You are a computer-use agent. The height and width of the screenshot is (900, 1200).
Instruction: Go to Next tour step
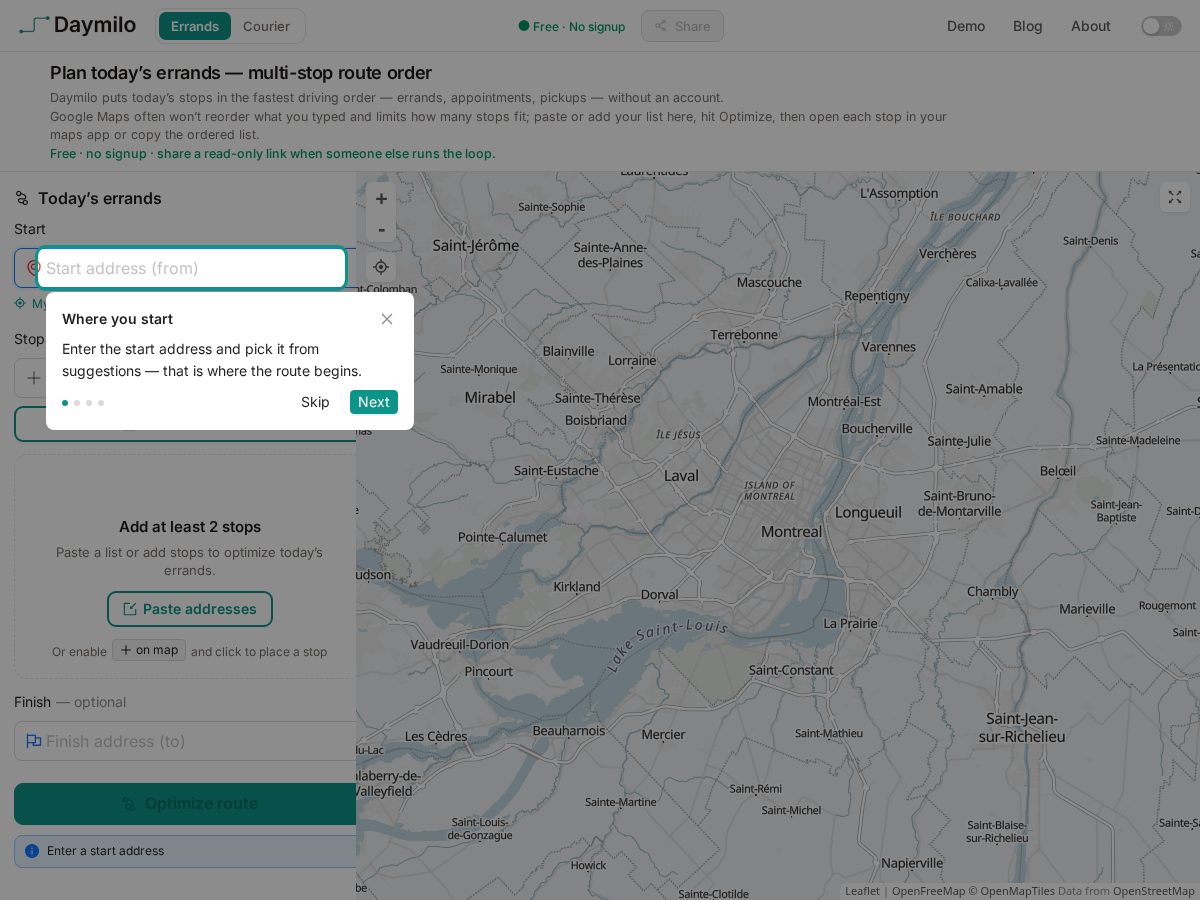click(374, 402)
